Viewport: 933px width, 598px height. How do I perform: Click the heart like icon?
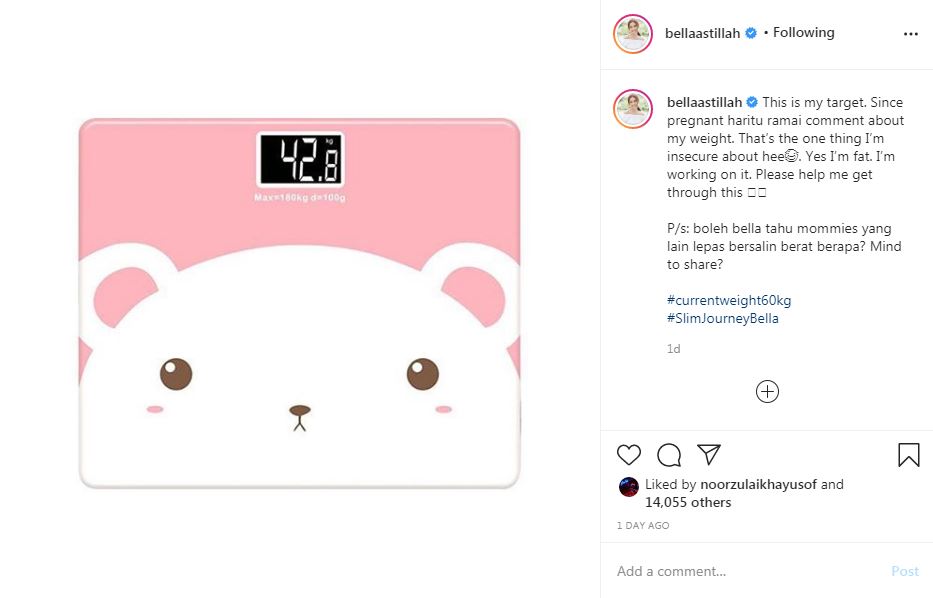click(629, 455)
